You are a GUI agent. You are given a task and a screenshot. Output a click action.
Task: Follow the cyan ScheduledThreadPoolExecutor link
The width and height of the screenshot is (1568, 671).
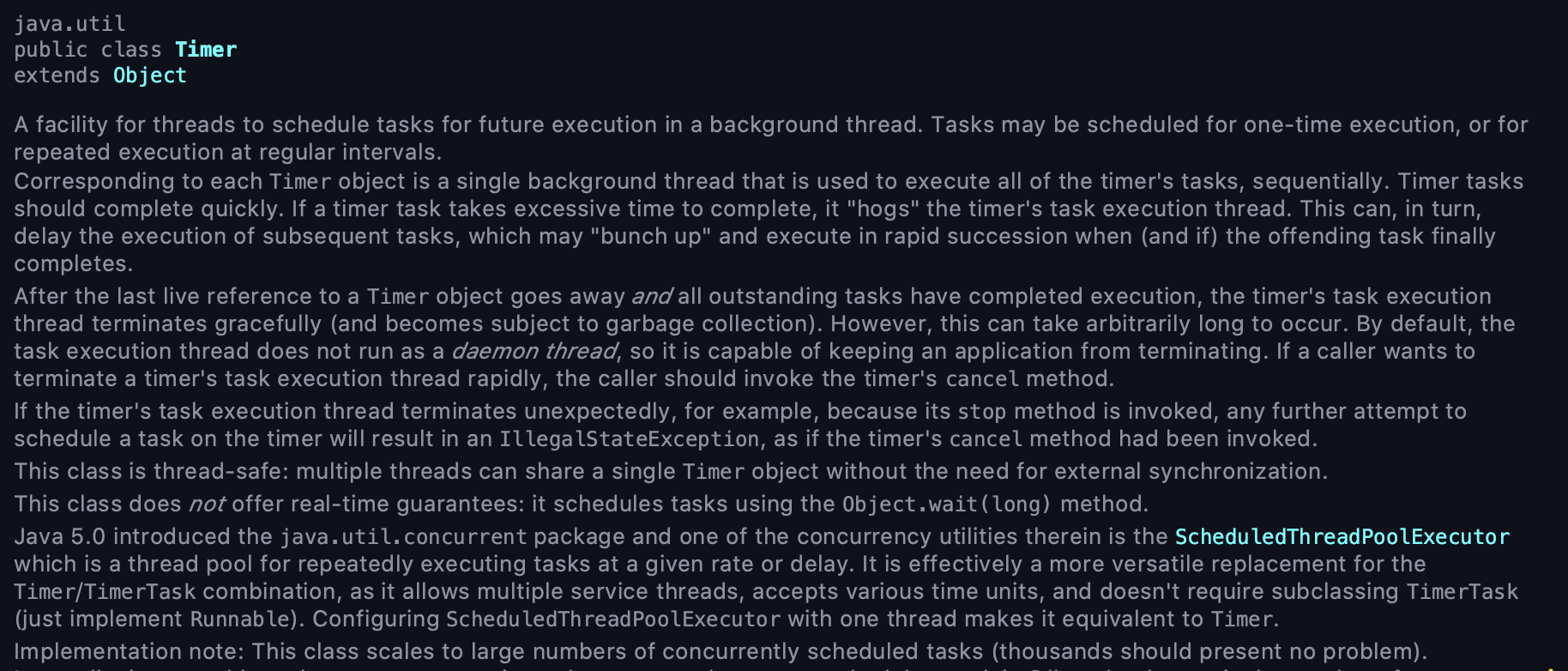point(1342,537)
